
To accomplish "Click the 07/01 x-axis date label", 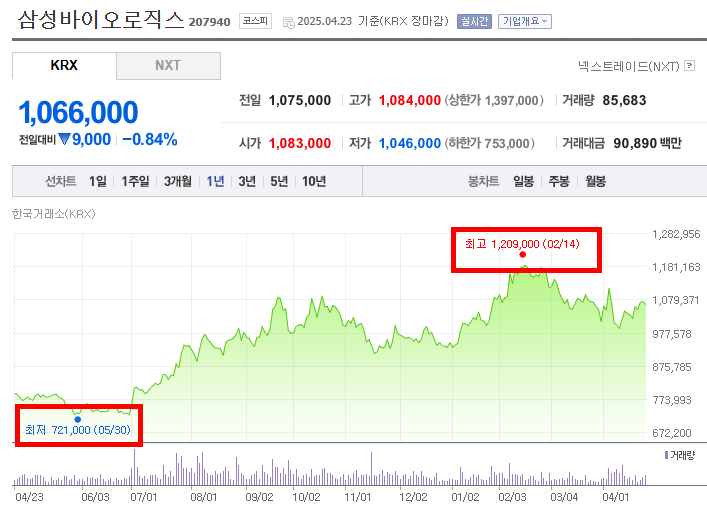I will coord(143,497).
